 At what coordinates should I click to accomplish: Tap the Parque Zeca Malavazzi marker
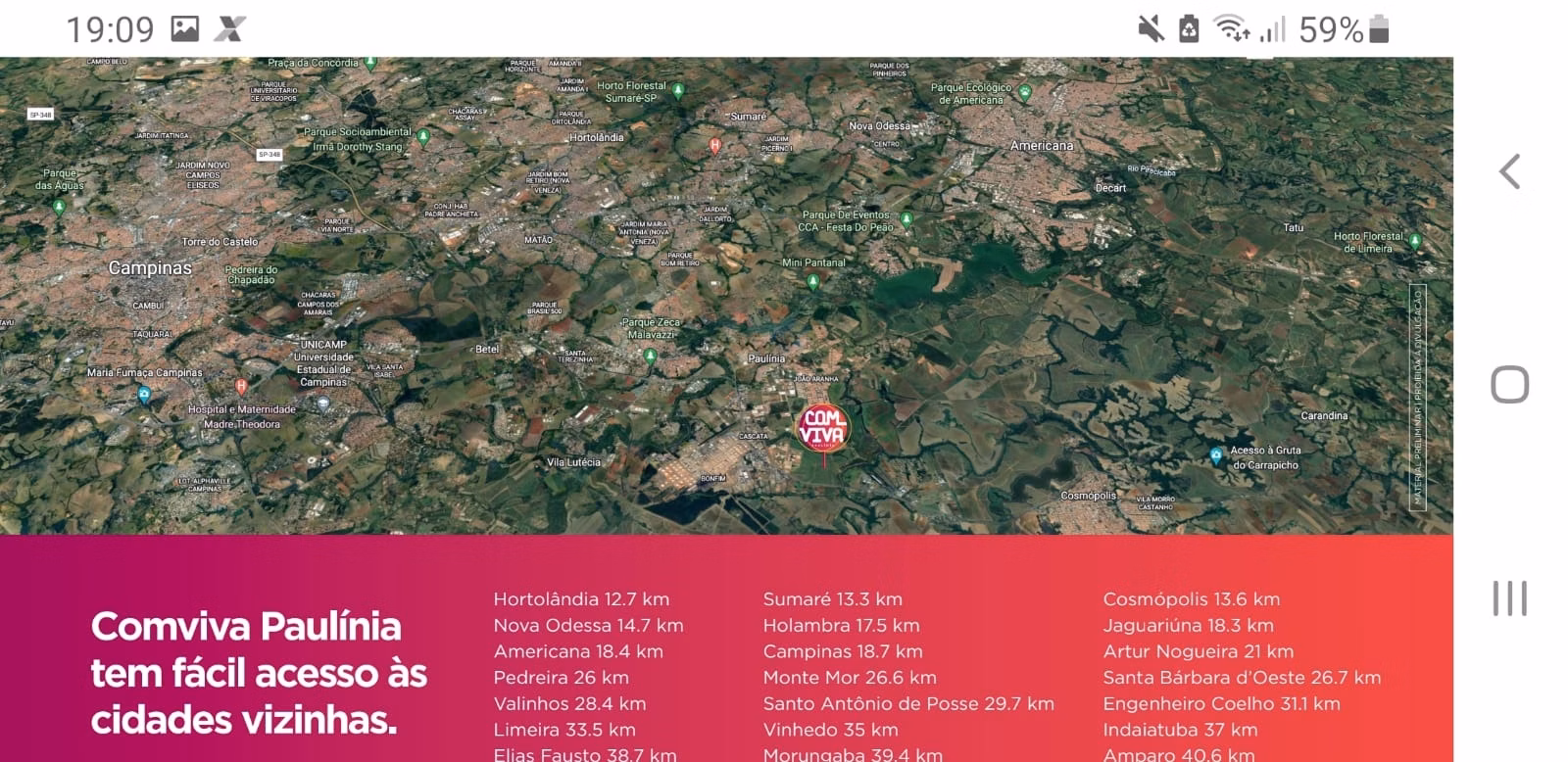pyautogui.click(x=650, y=356)
